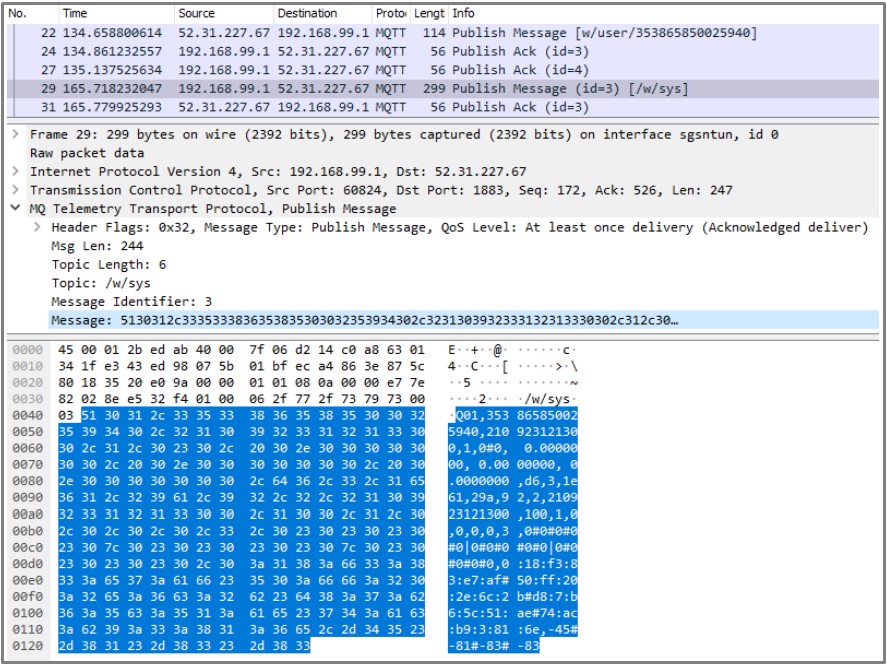Expand Internet Protocol Version 4 section
The width and height of the screenshot is (887, 664).
click(x=15, y=171)
